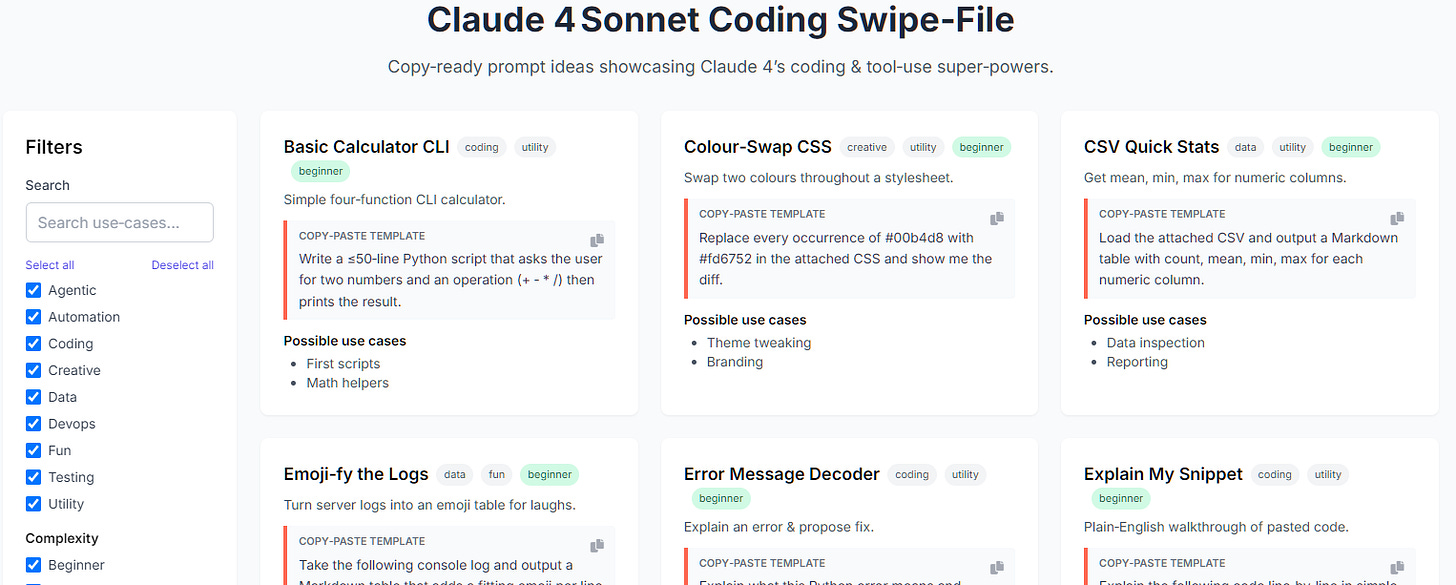Click the copy icon on CSV Quick Stats template
This screenshot has height=585, width=1456.
pyautogui.click(x=1397, y=218)
